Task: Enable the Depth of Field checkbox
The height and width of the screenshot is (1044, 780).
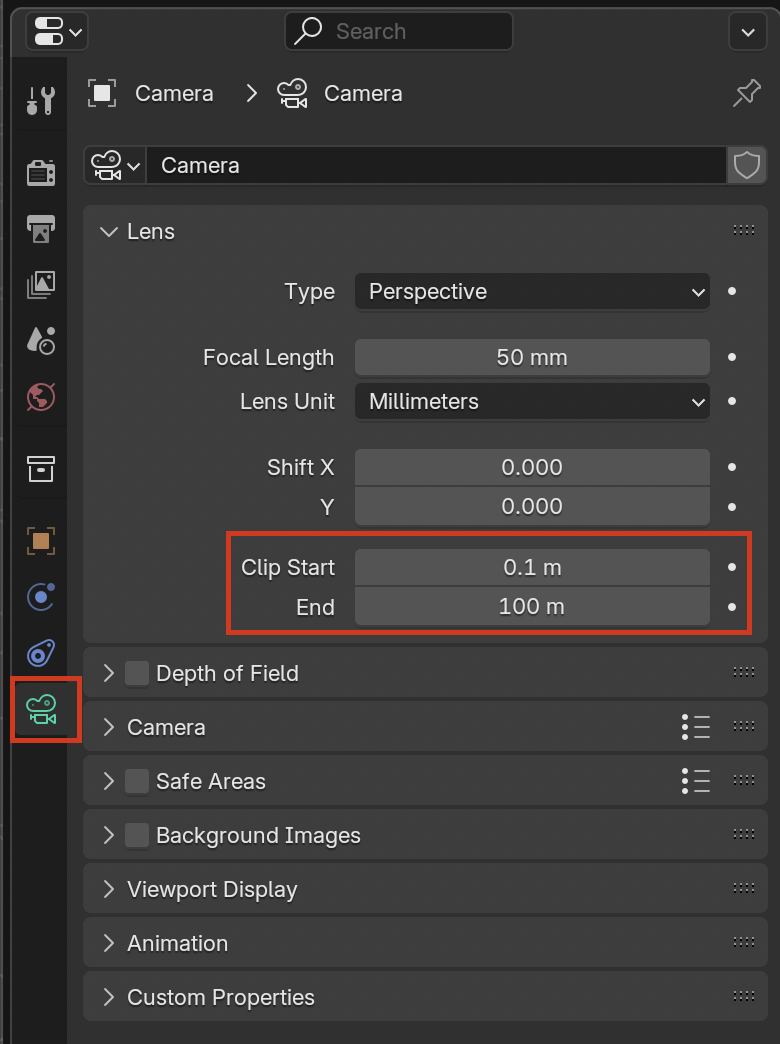Action: 135,673
